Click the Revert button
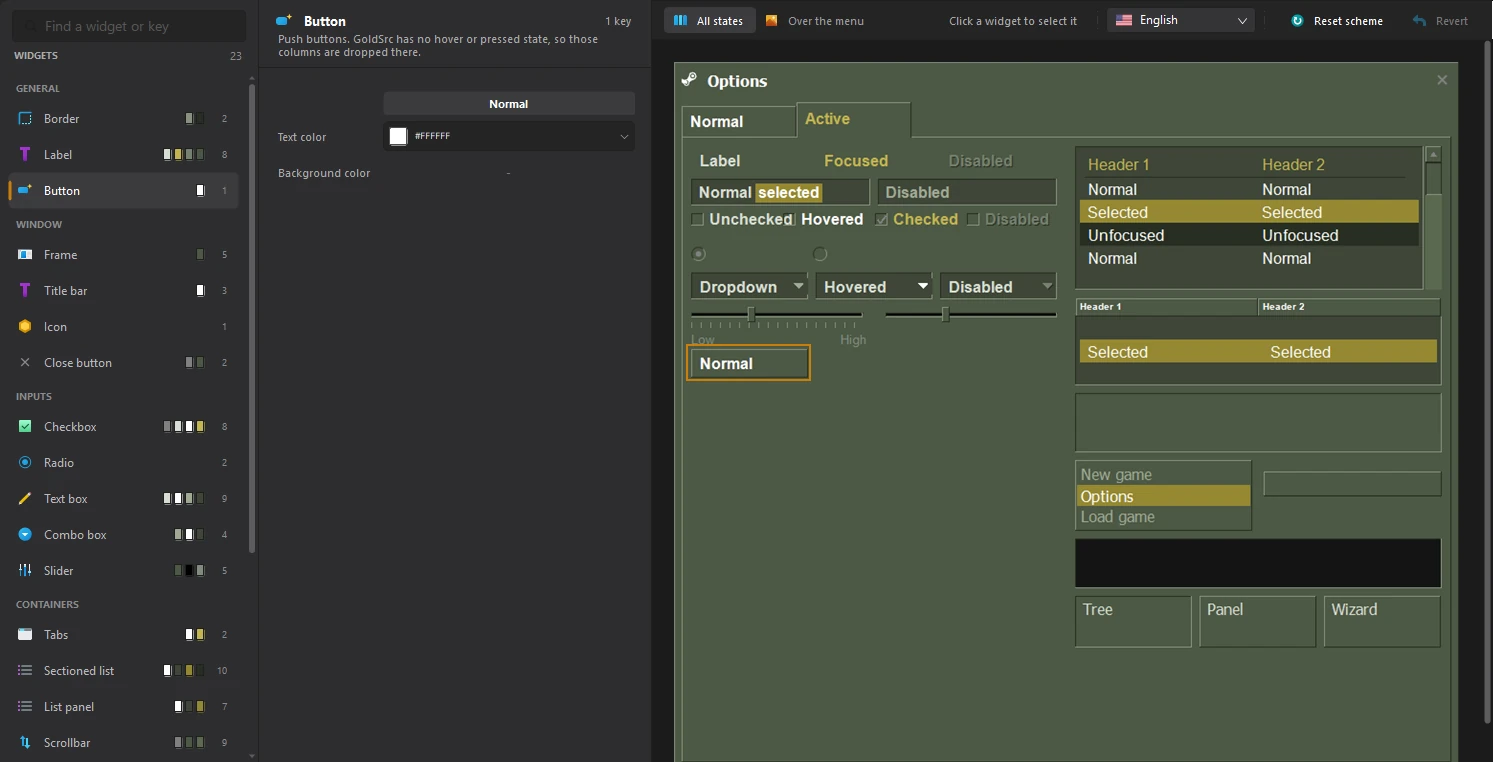This screenshot has width=1493, height=762. tap(1440, 20)
